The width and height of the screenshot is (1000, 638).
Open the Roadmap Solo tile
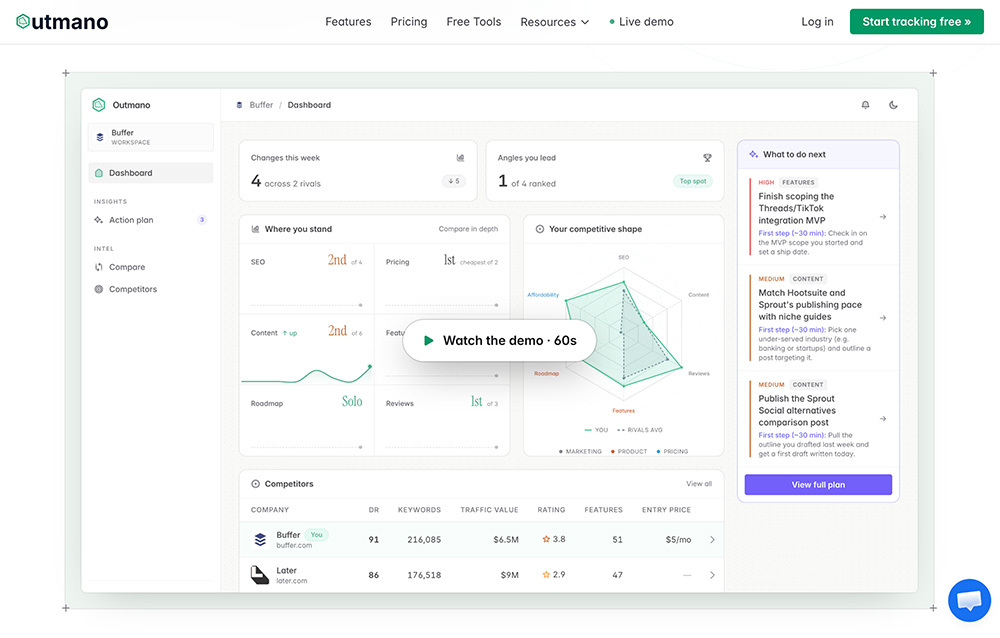coord(307,420)
